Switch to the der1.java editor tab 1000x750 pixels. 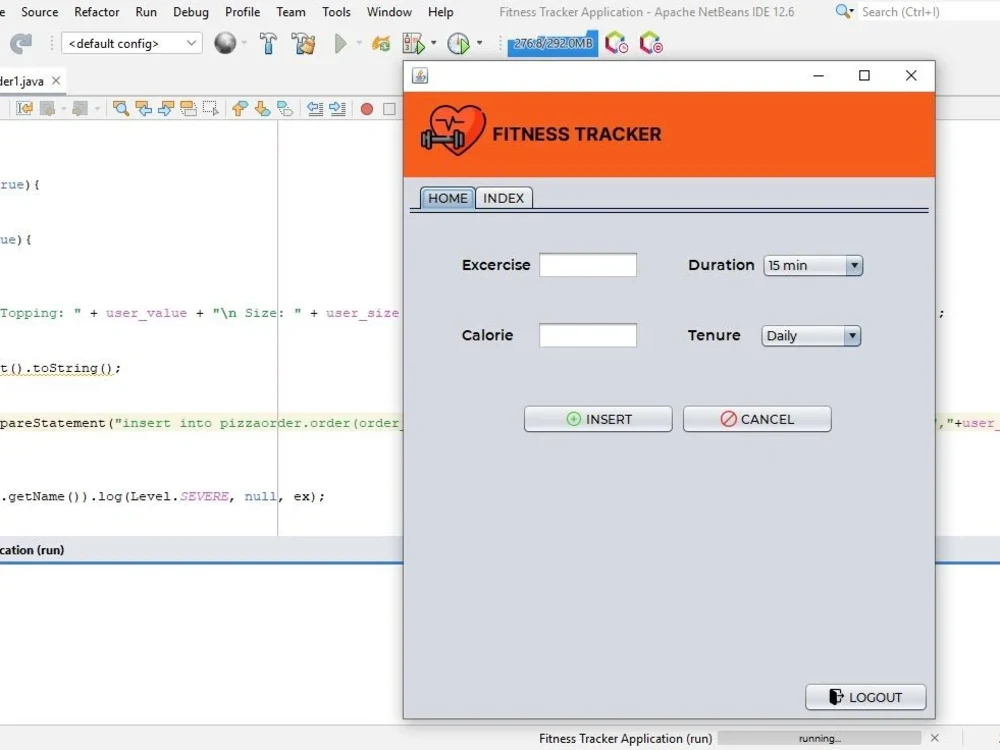pos(22,81)
